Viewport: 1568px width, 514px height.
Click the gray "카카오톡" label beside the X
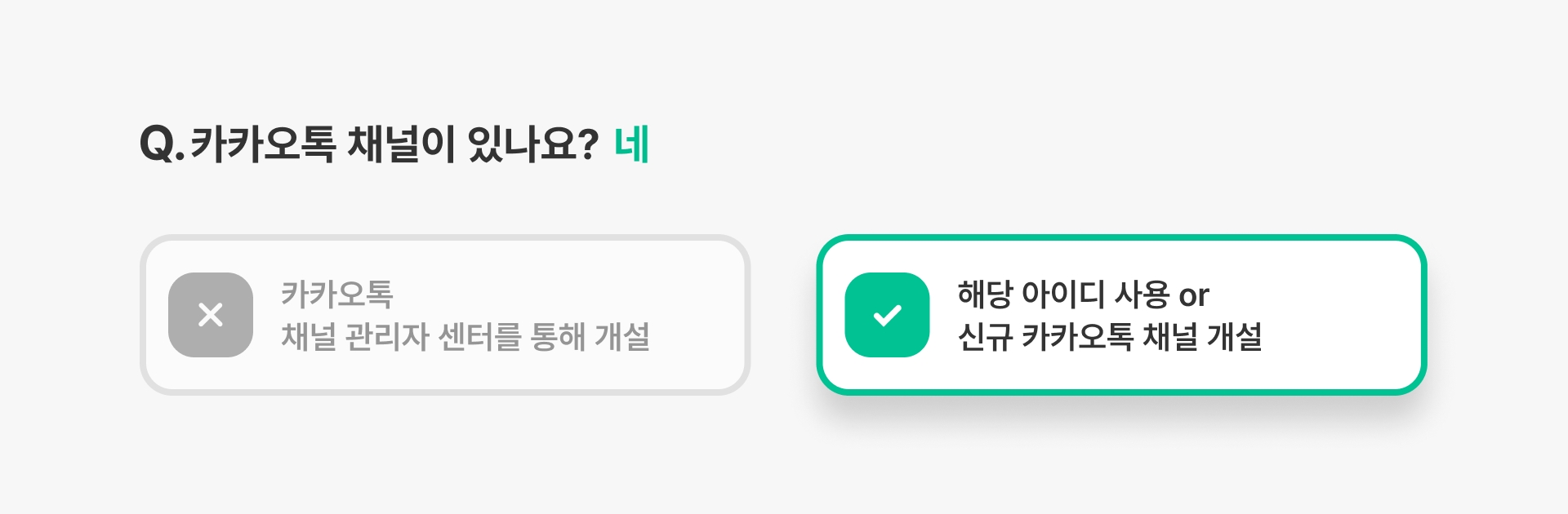point(337,294)
